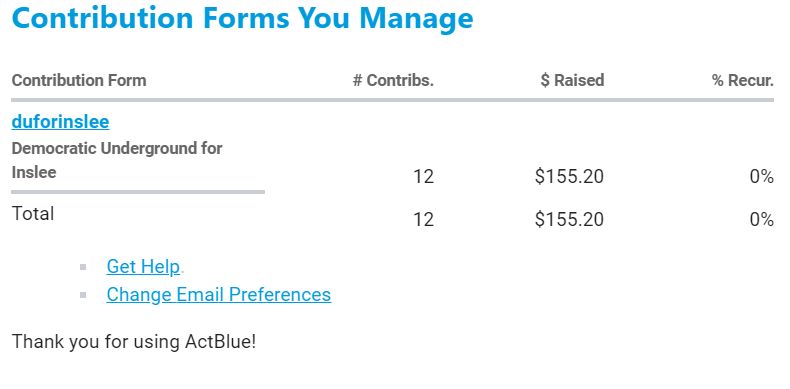The height and width of the screenshot is (389, 790).
Task: Click the bullet marker beside Change Email Preferences
Action: pyautogui.click(x=83, y=295)
